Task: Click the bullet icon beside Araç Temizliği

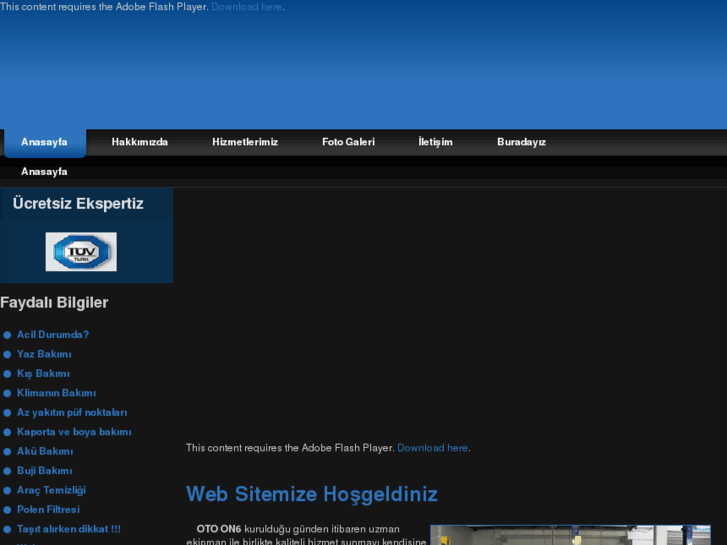Action: pos(7,491)
